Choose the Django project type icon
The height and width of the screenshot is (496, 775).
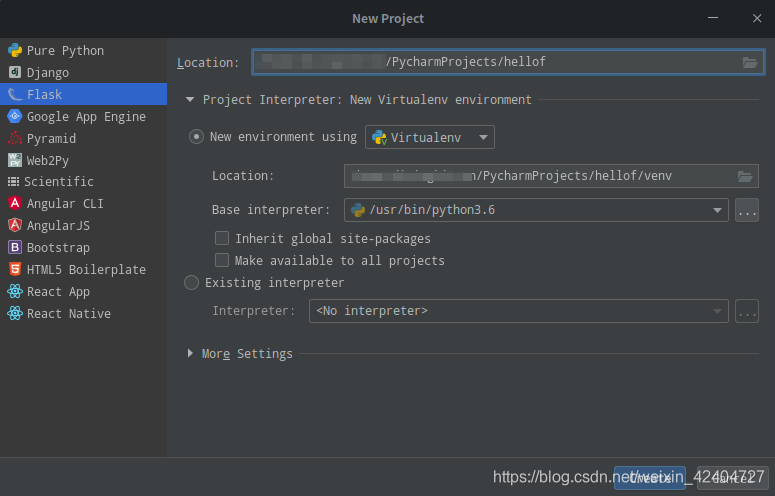(15, 72)
